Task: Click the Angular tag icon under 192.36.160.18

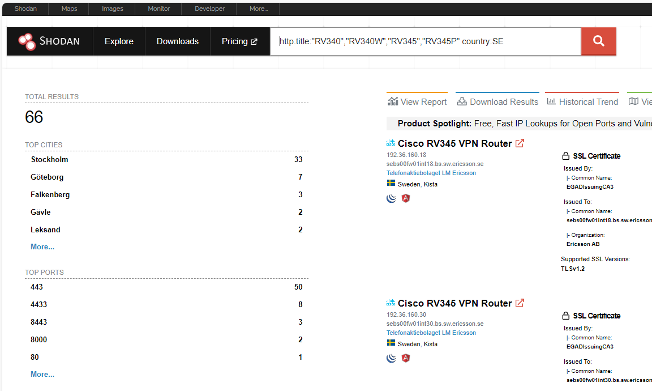Action: [x=406, y=198]
